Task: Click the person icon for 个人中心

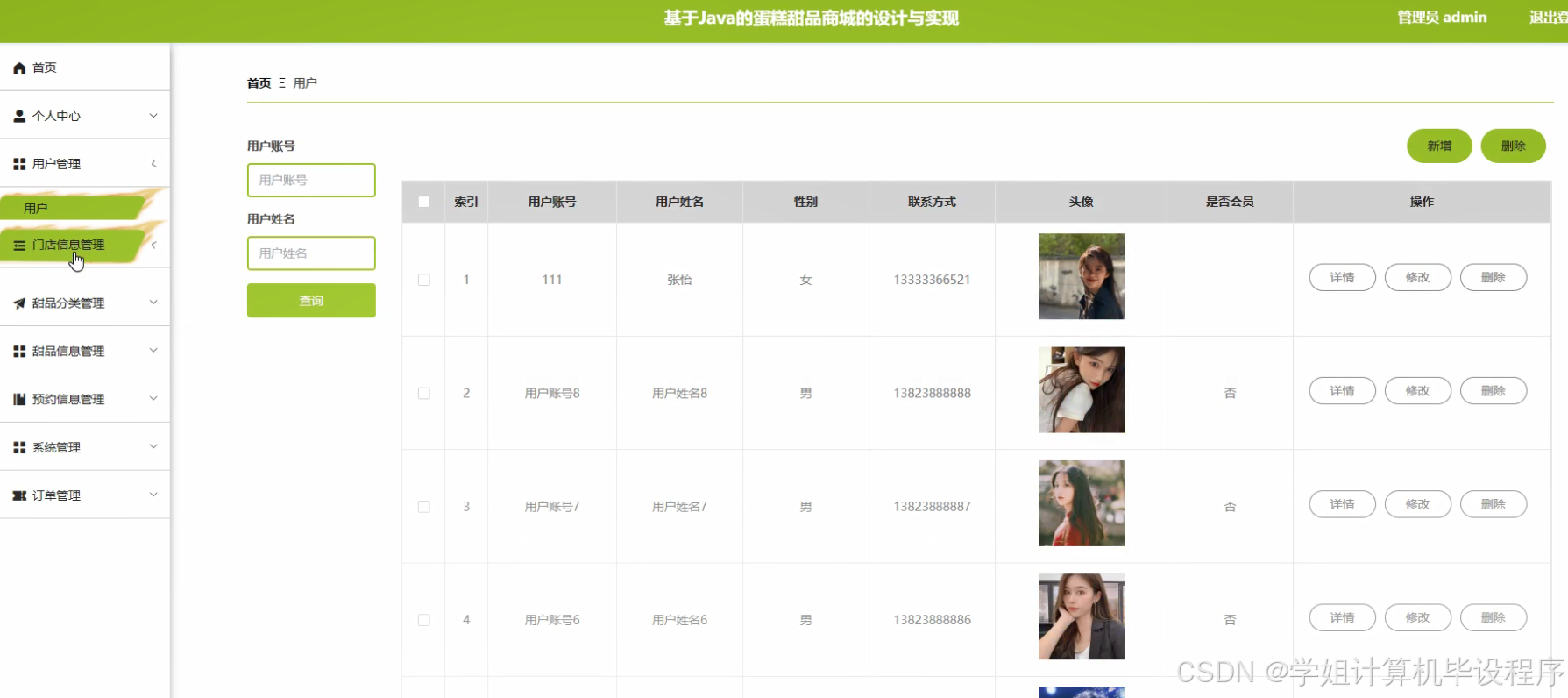Action: [x=19, y=116]
